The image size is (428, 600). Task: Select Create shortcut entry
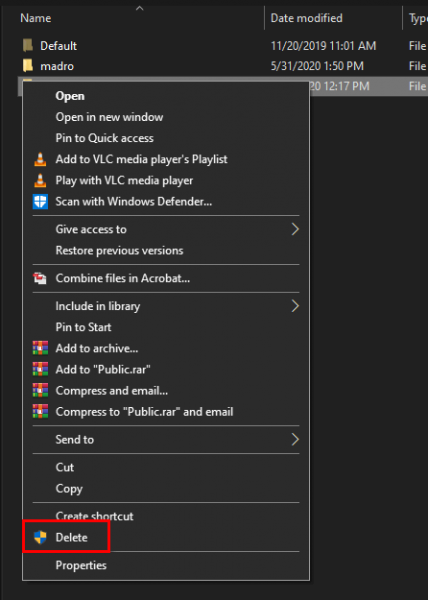(94, 516)
